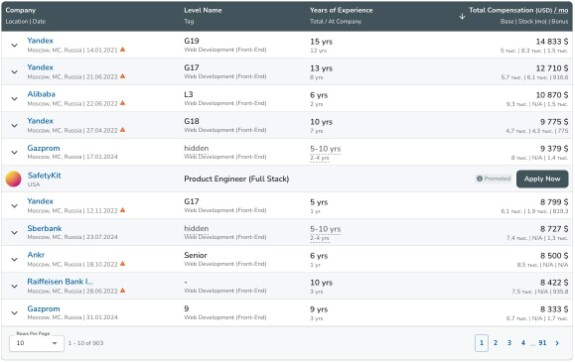Expand the Sberbank salary row
This screenshot has height=362, width=575.
[x=14, y=233]
